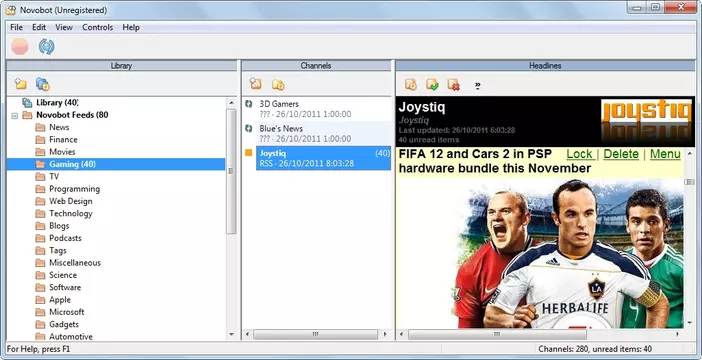Viewport: 702px width, 360px height.
Task: Select the Podcasts folder
Action: (x=65, y=238)
